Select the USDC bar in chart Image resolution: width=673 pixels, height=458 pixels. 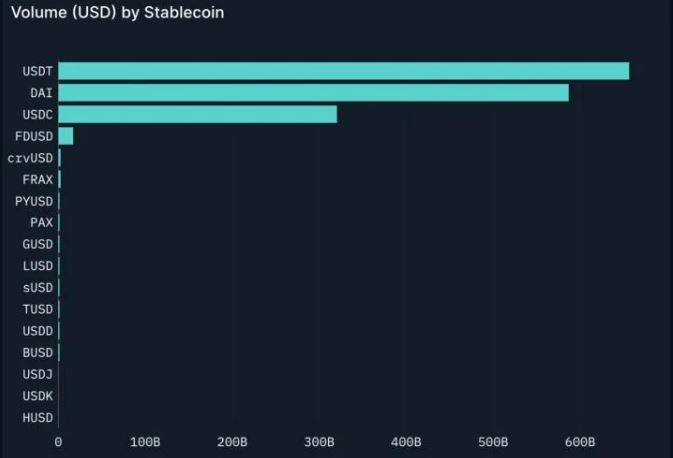click(197, 114)
